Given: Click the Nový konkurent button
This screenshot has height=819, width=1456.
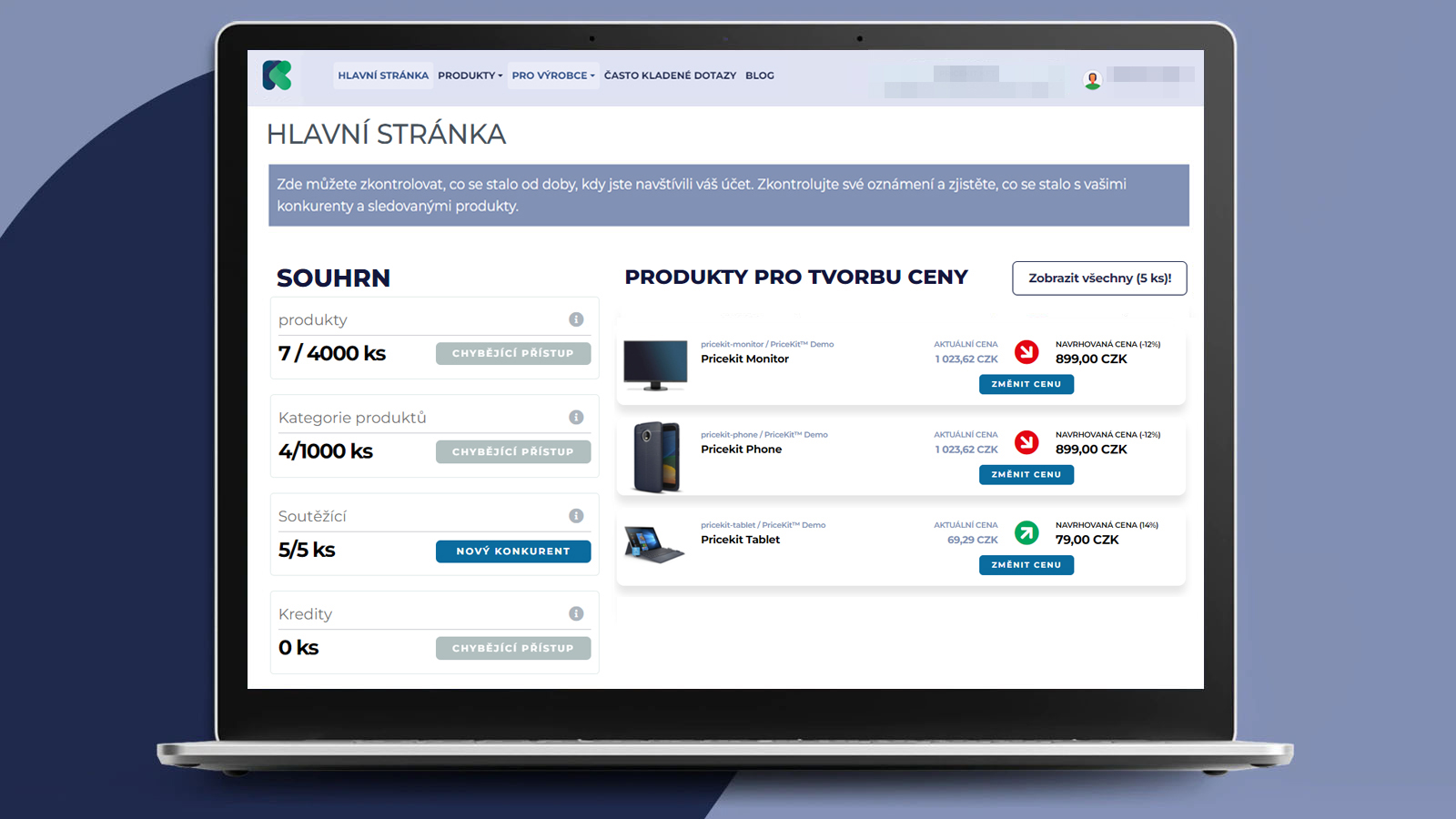Looking at the screenshot, I should [x=513, y=551].
